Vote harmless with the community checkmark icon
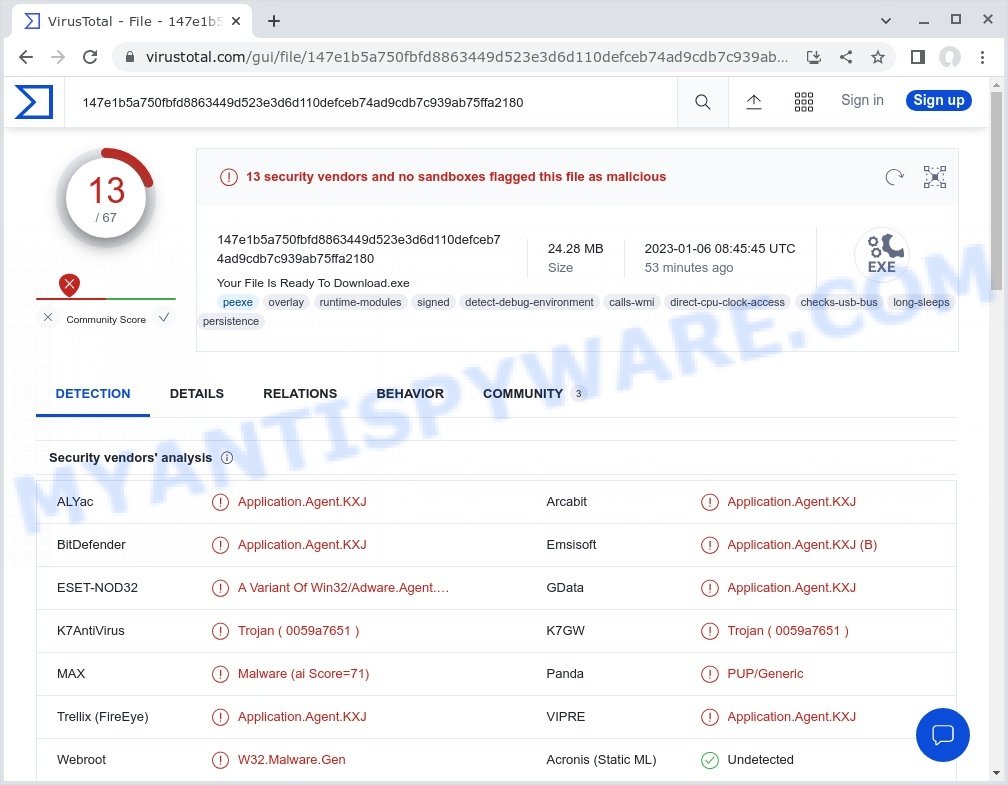The width and height of the screenshot is (1008, 785). pos(165,317)
